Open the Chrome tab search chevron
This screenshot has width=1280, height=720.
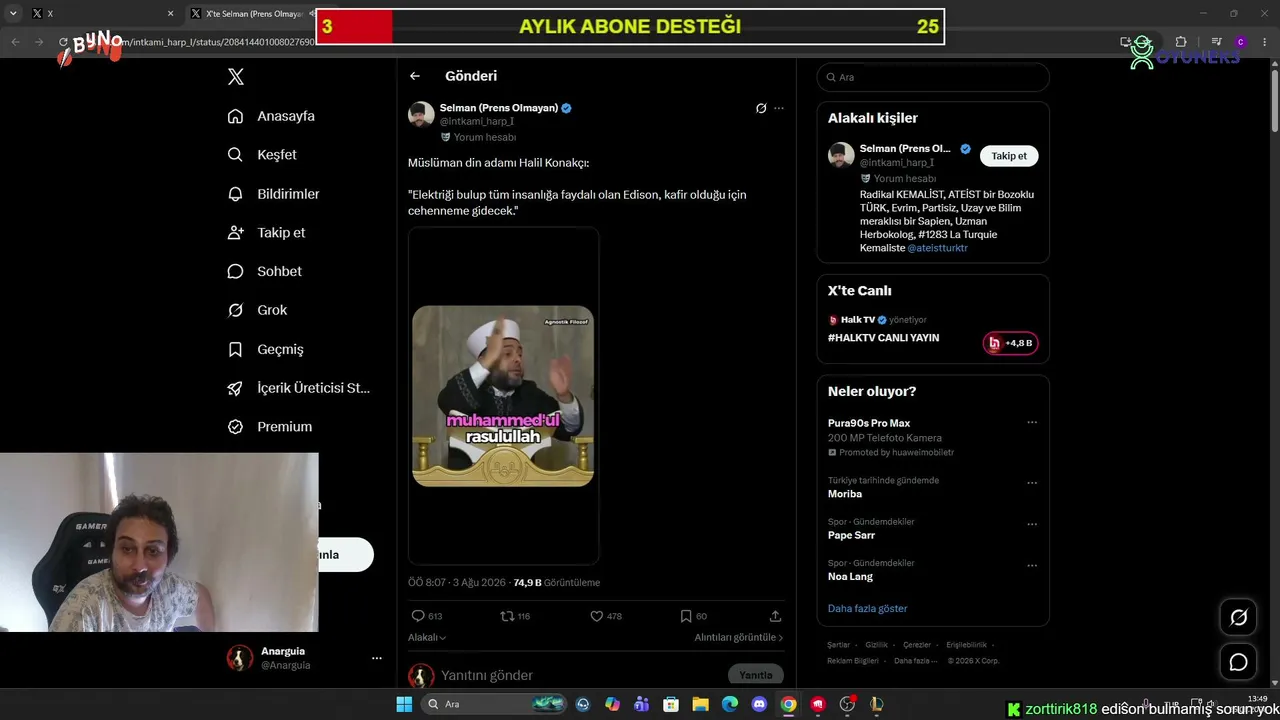point(12,14)
